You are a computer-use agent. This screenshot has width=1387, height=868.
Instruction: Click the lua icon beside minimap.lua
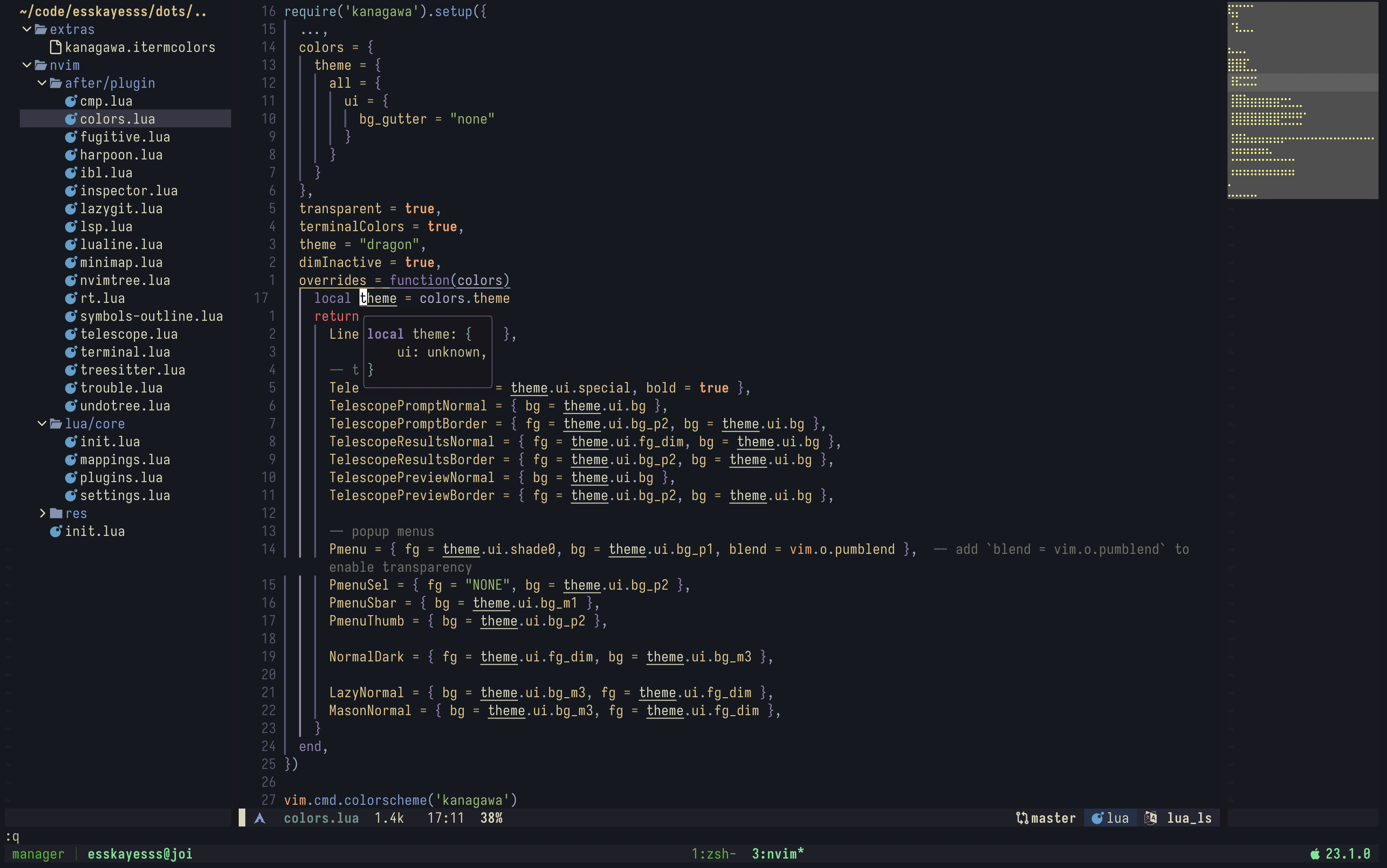71,262
